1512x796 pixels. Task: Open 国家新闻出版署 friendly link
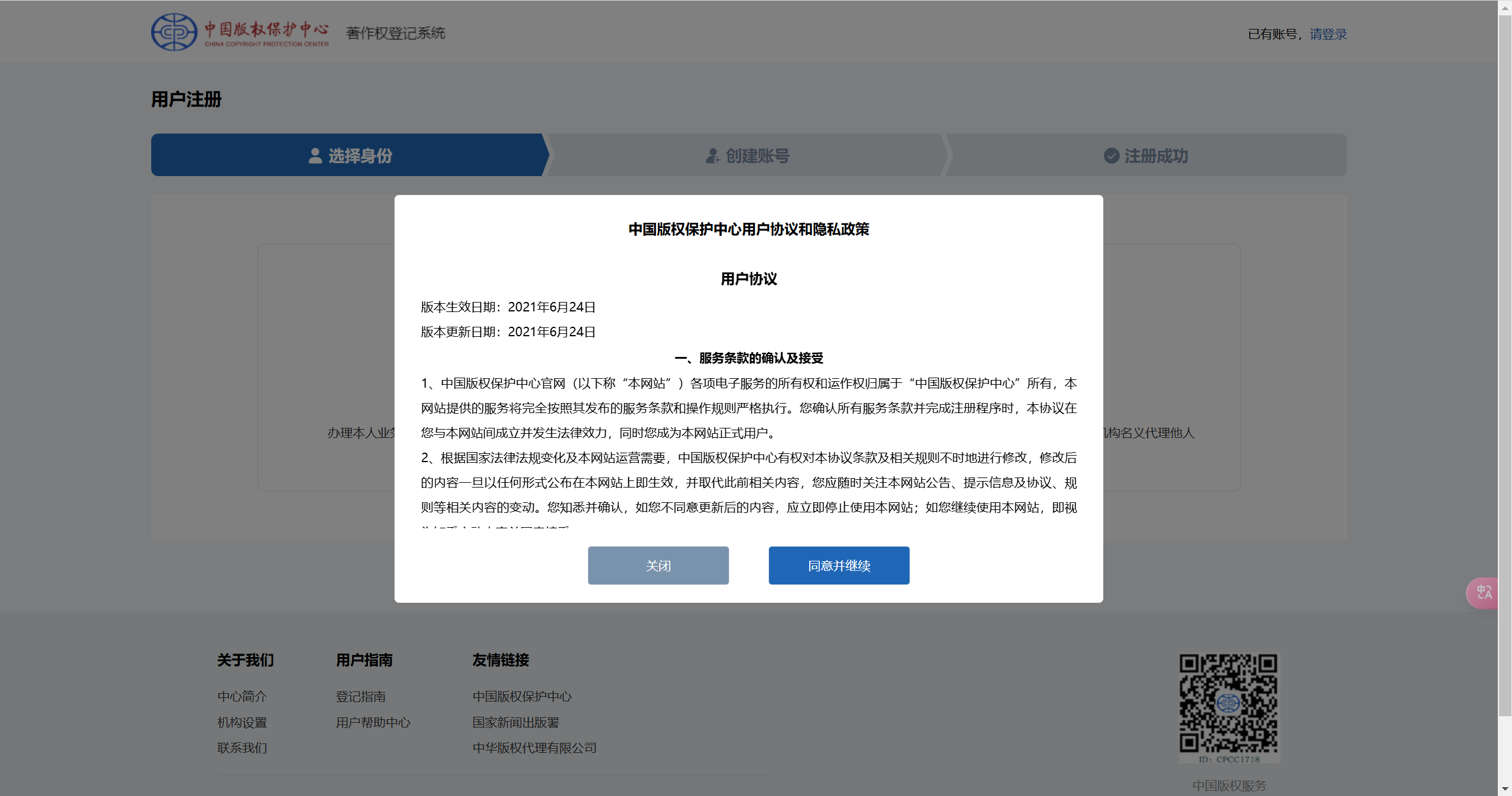516,723
